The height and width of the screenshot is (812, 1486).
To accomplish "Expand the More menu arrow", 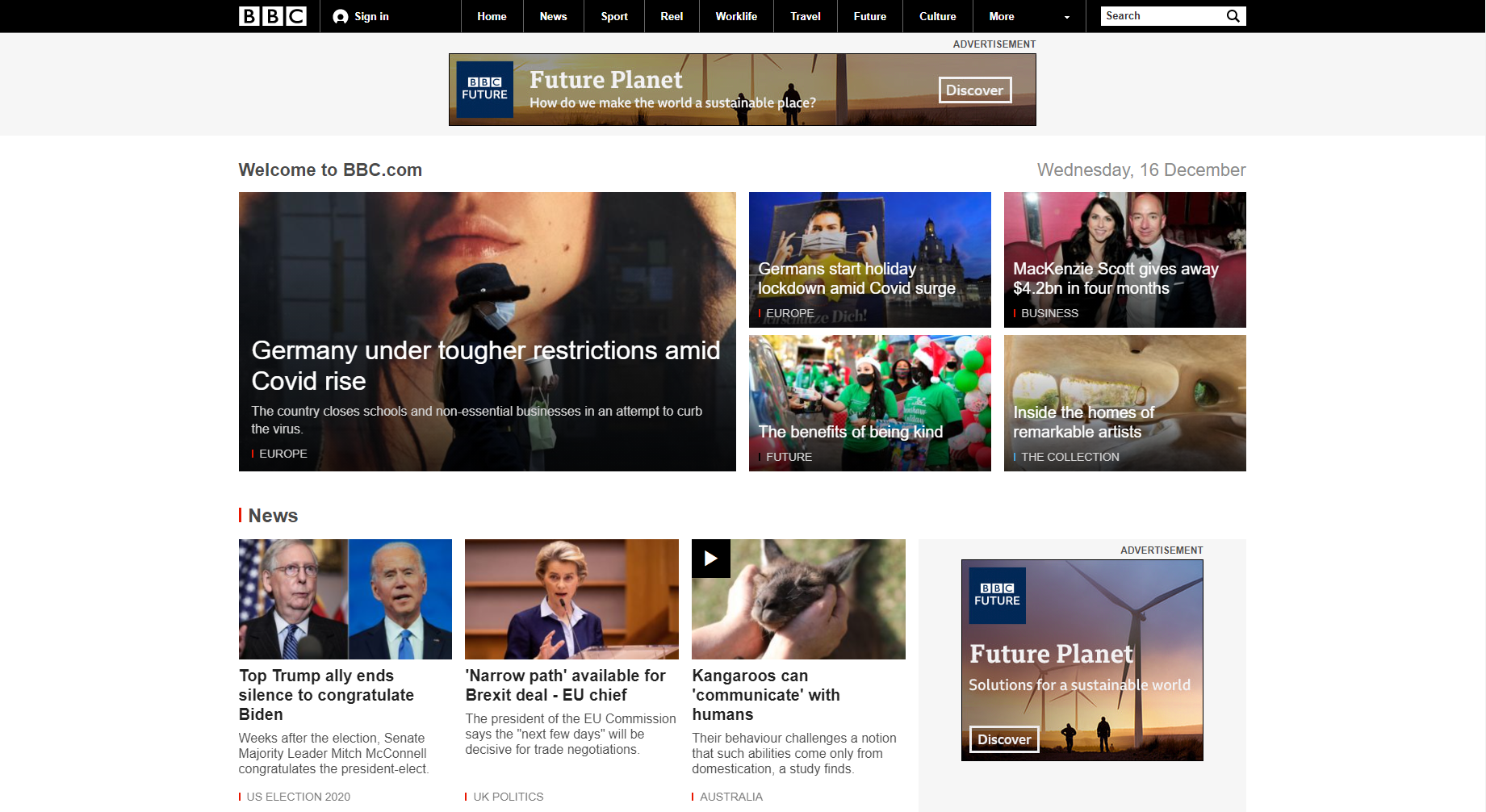I will pyautogui.click(x=1067, y=17).
